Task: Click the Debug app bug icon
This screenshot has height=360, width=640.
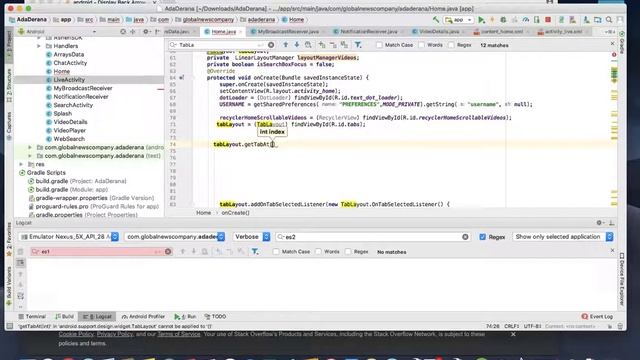Action: (503, 20)
